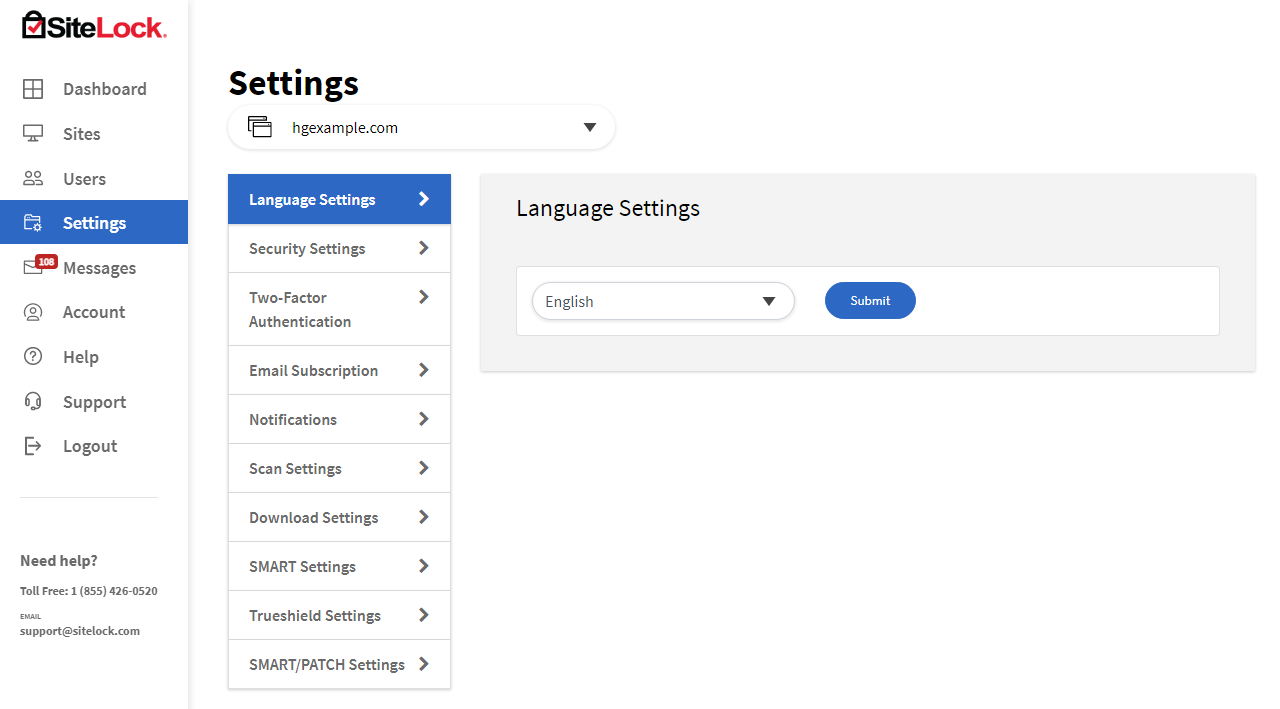Click the support@sitelock.com email address
Viewport: 1280px width, 709px height.
80,631
